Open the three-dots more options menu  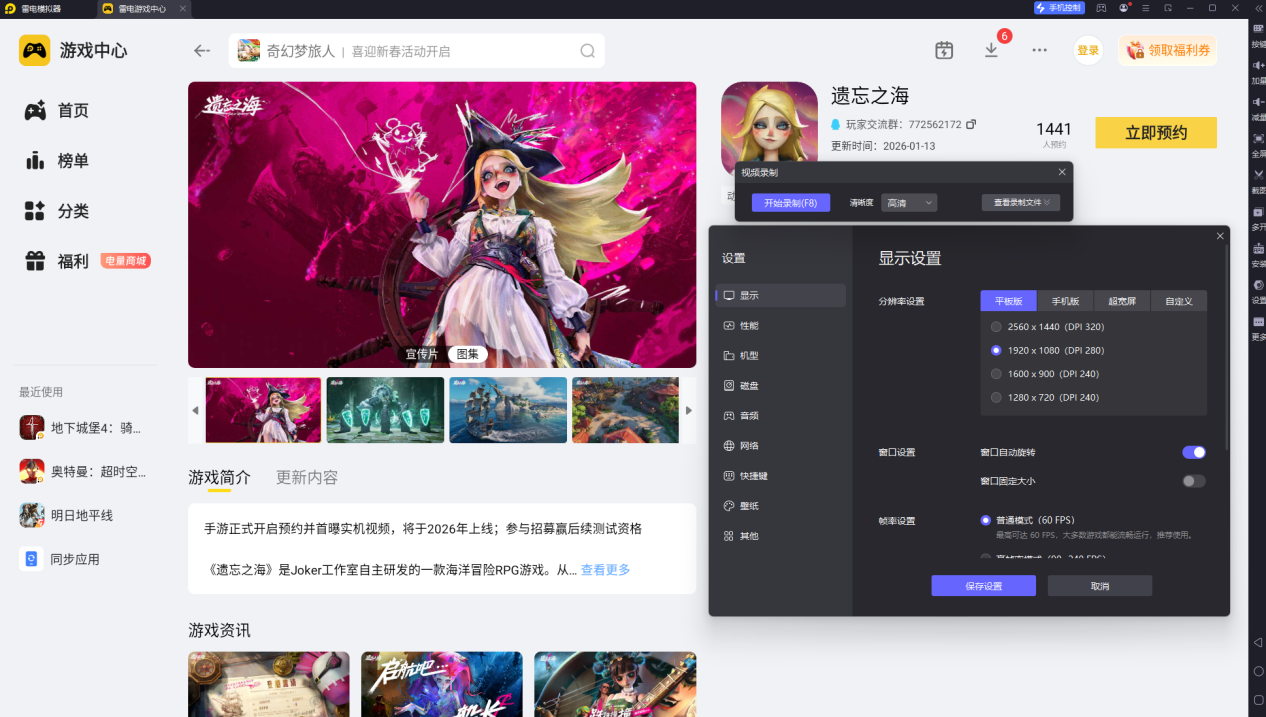(1040, 50)
